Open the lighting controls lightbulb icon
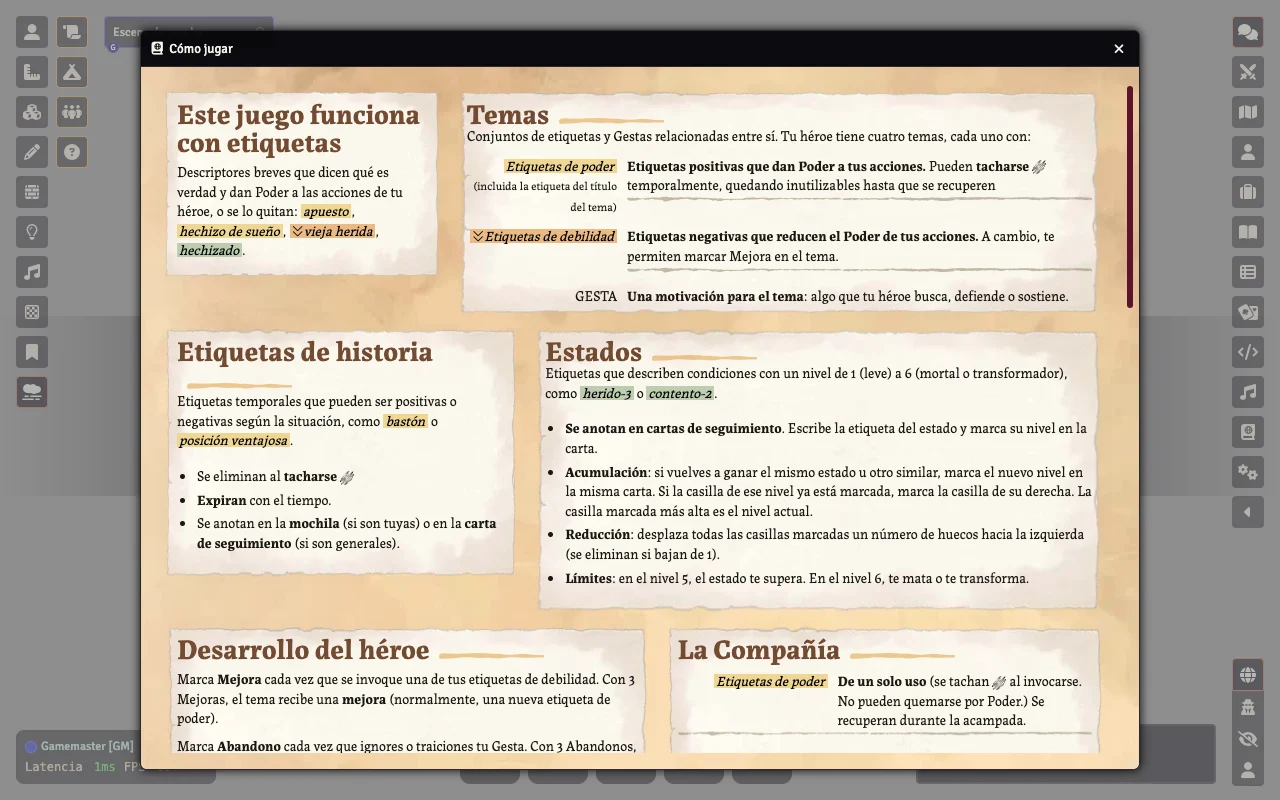This screenshot has width=1280, height=800. pos(32,232)
